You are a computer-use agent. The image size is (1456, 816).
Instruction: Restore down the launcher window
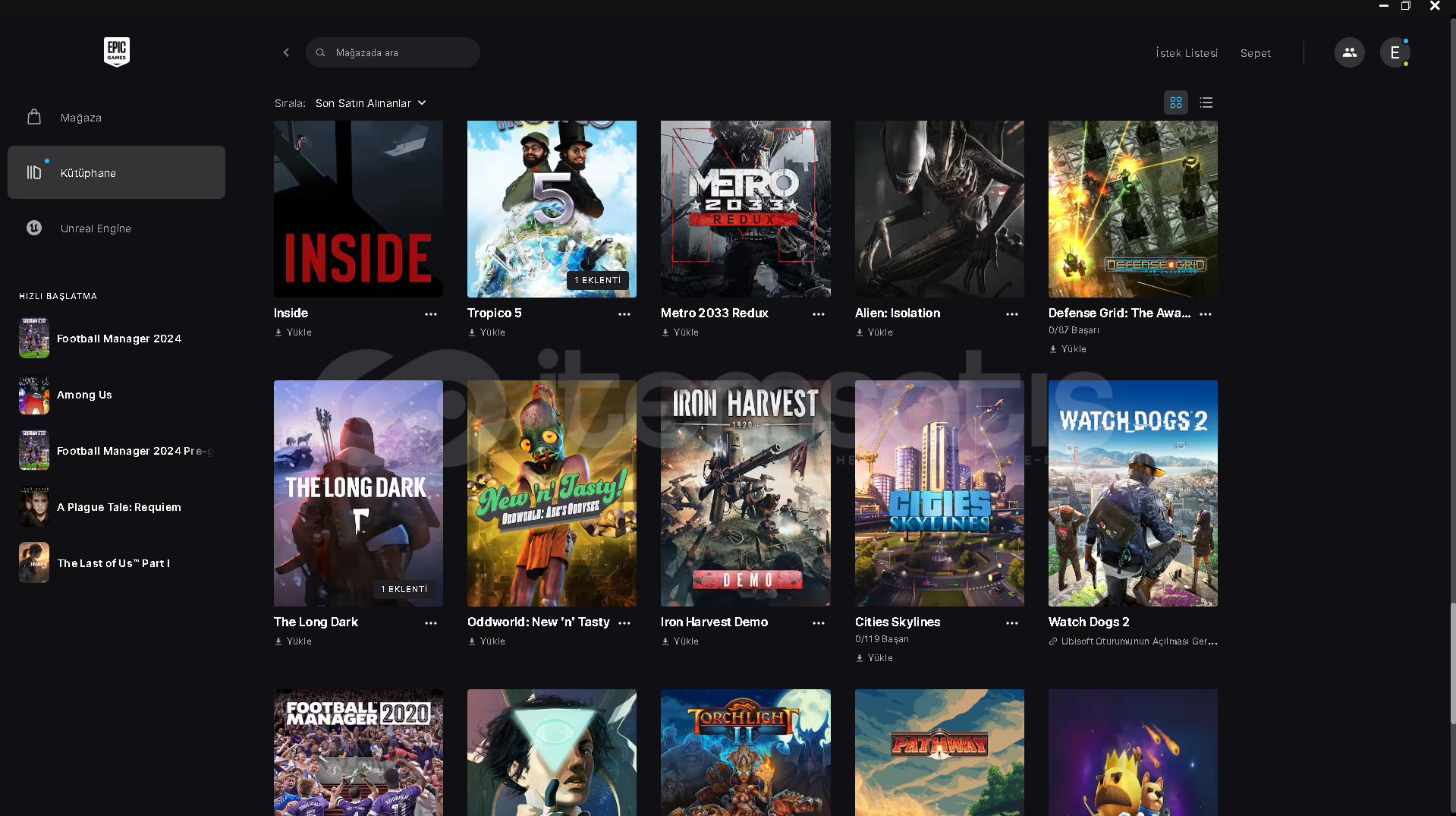pyautogui.click(x=1405, y=6)
